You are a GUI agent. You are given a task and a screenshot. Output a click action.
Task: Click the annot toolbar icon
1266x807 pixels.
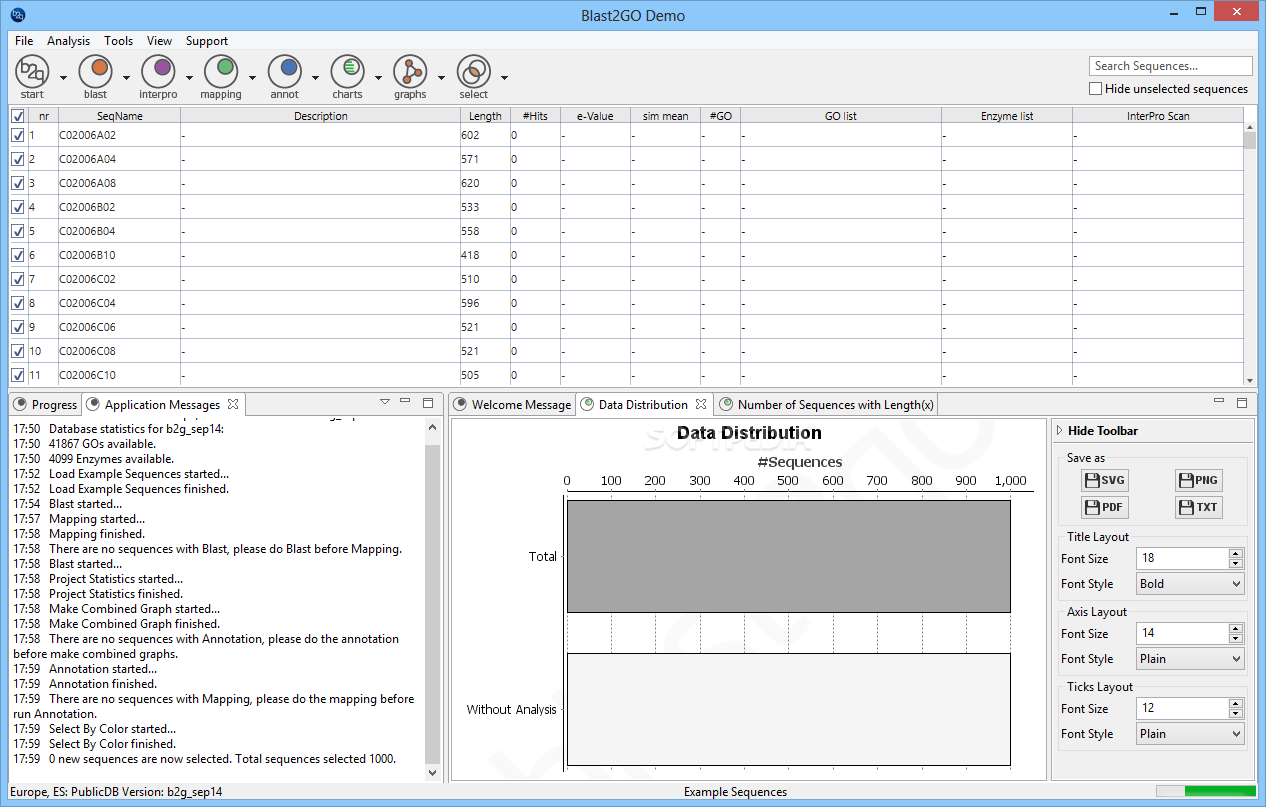(x=284, y=72)
